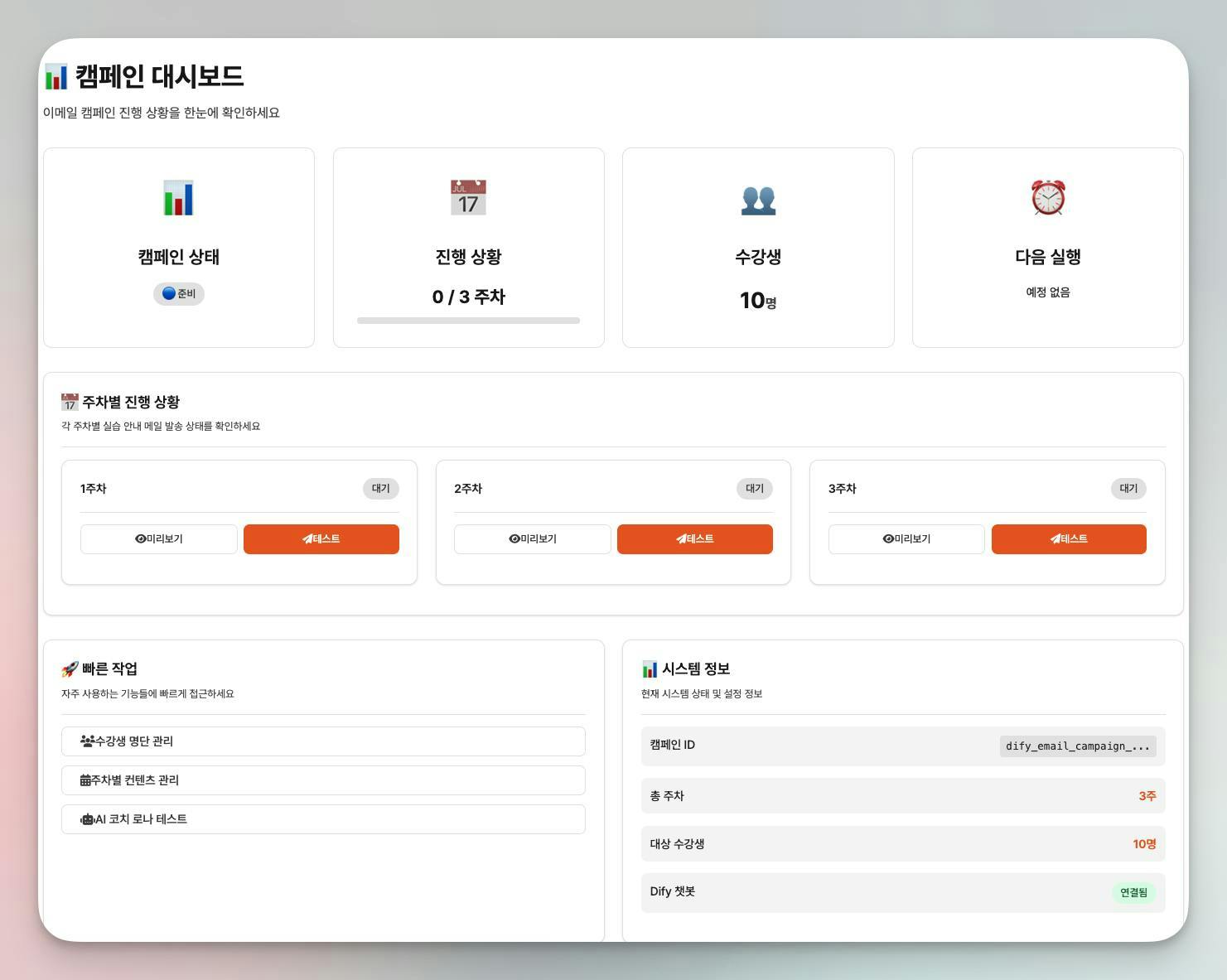Click the calendar icon beside 주차별 진행 상황
Screen dimensions: 1227x980
(x=70, y=403)
